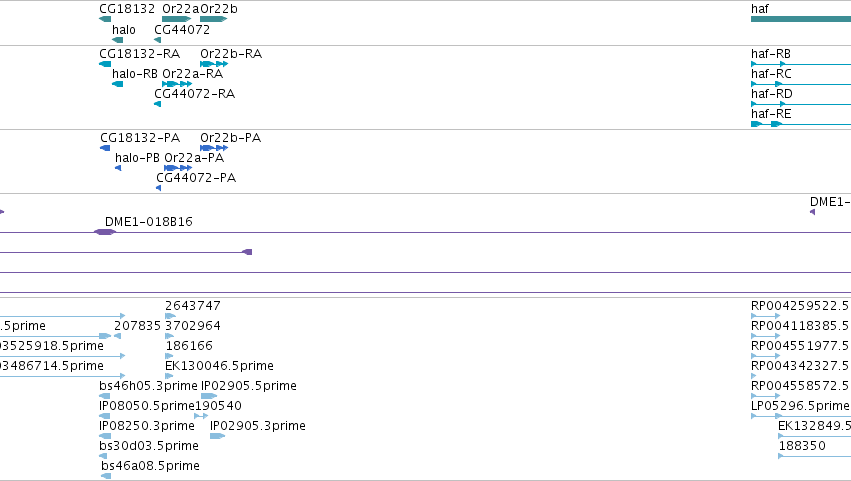The width and height of the screenshot is (851, 481).
Task: Select the Or22a gene glyph
Action: [x=176, y=19]
